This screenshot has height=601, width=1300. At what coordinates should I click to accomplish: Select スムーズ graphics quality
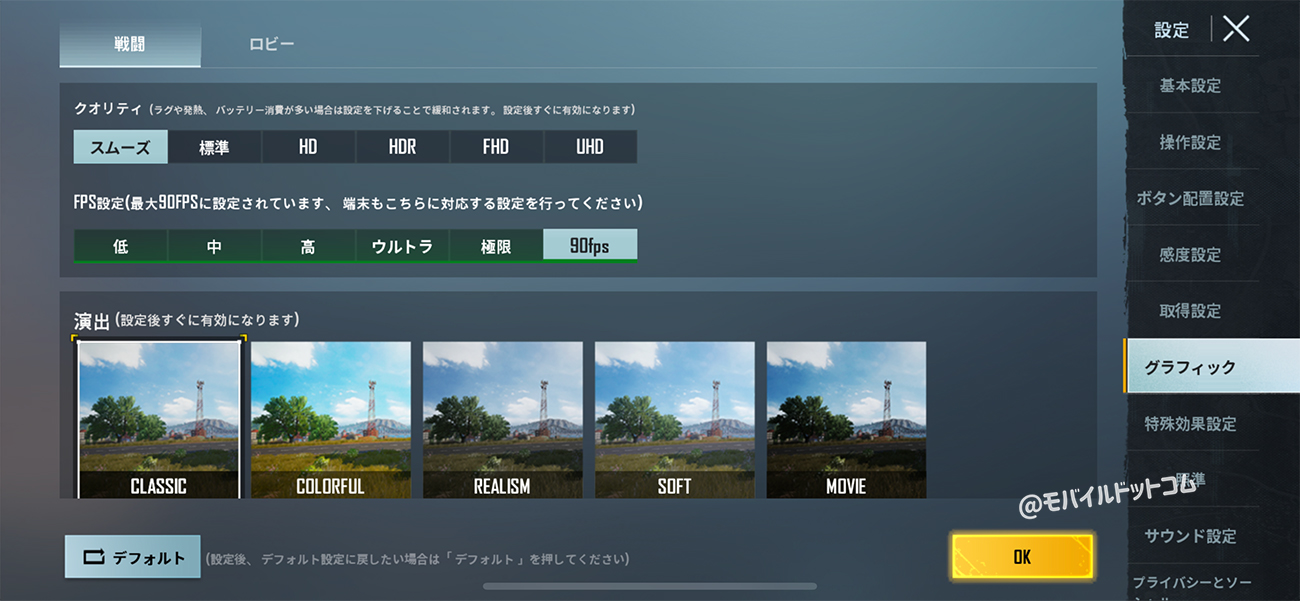pos(120,147)
